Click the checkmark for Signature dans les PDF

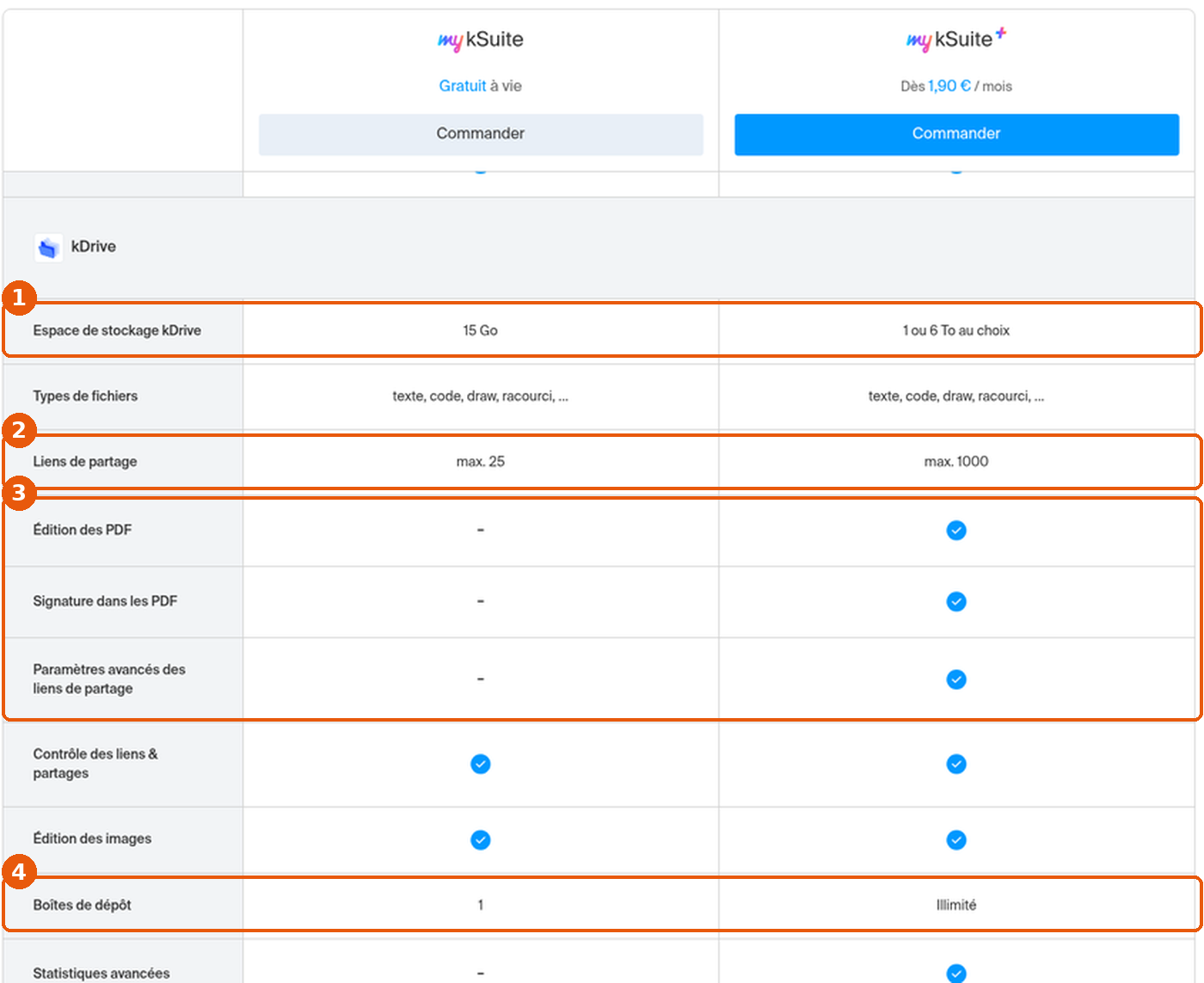coord(956,602)
